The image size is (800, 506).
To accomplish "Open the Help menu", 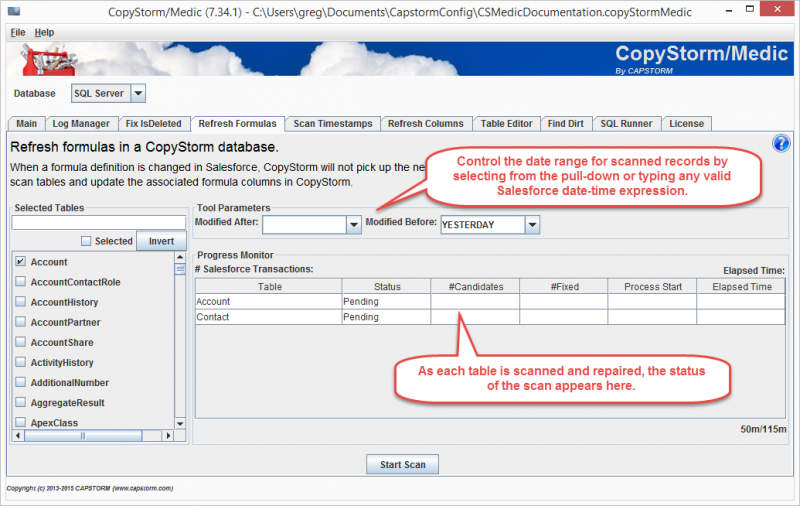I will pyautogui.click(x=44, y=33).
